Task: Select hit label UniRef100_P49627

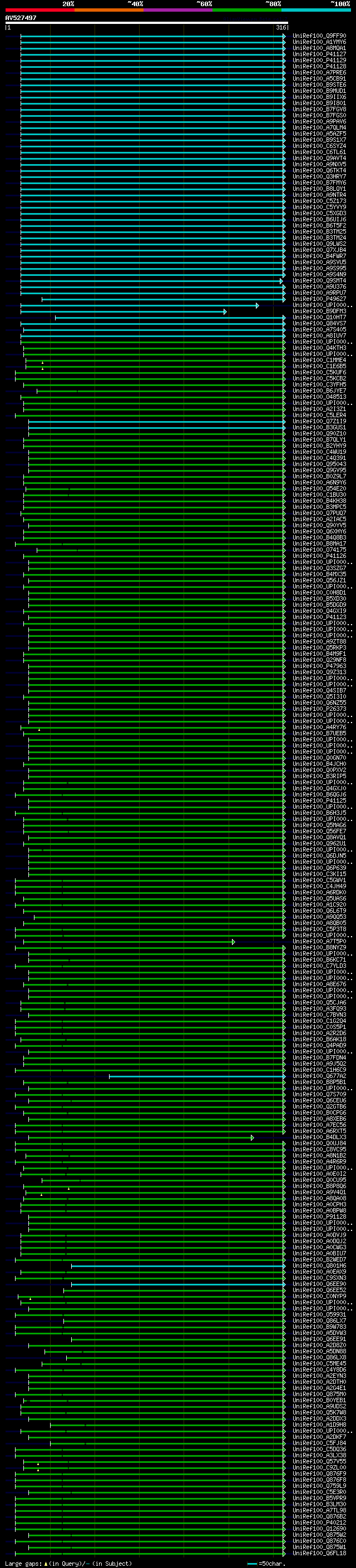Action: pyautogui.click(x=319, y=299)
